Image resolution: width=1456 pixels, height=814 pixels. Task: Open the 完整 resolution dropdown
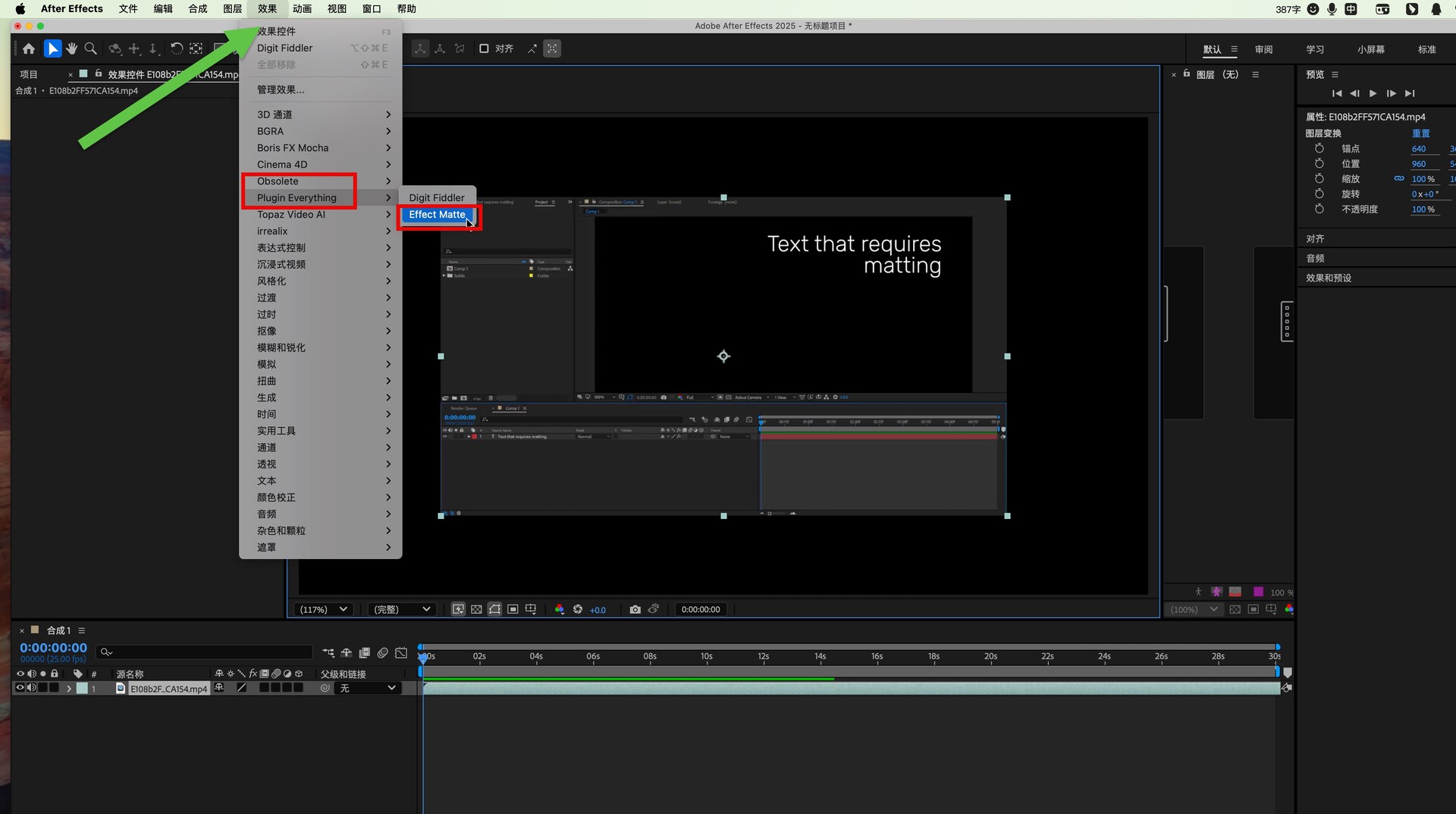pyautogui.click(x=402, y=609)
